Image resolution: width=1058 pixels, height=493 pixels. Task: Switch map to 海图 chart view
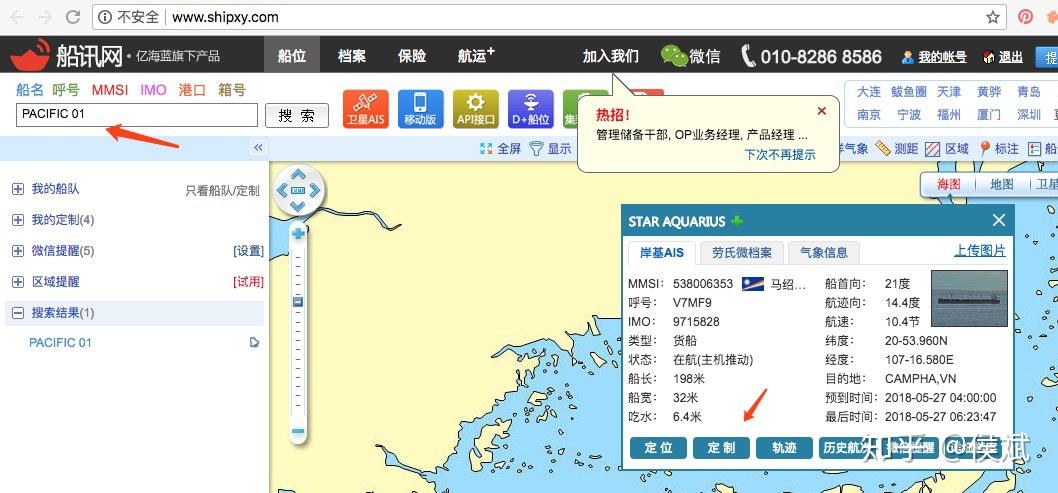coord(949,184)
